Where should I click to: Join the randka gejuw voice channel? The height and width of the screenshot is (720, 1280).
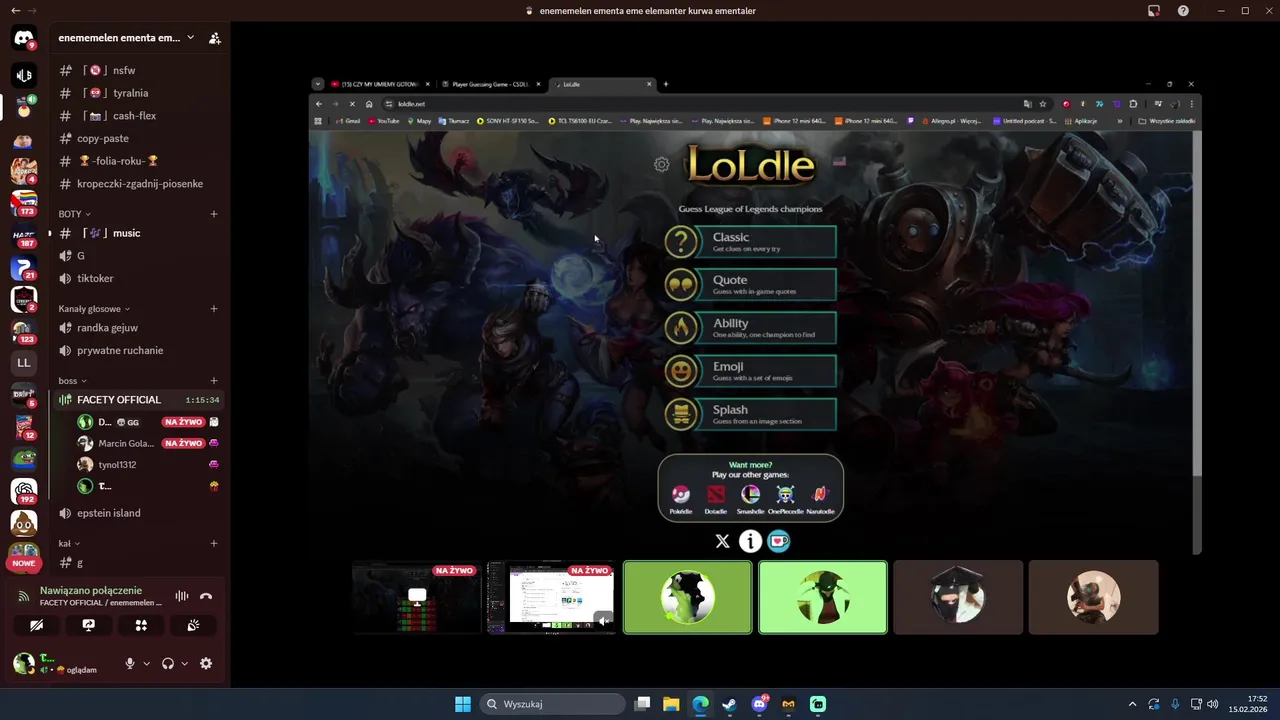[140, 328]
